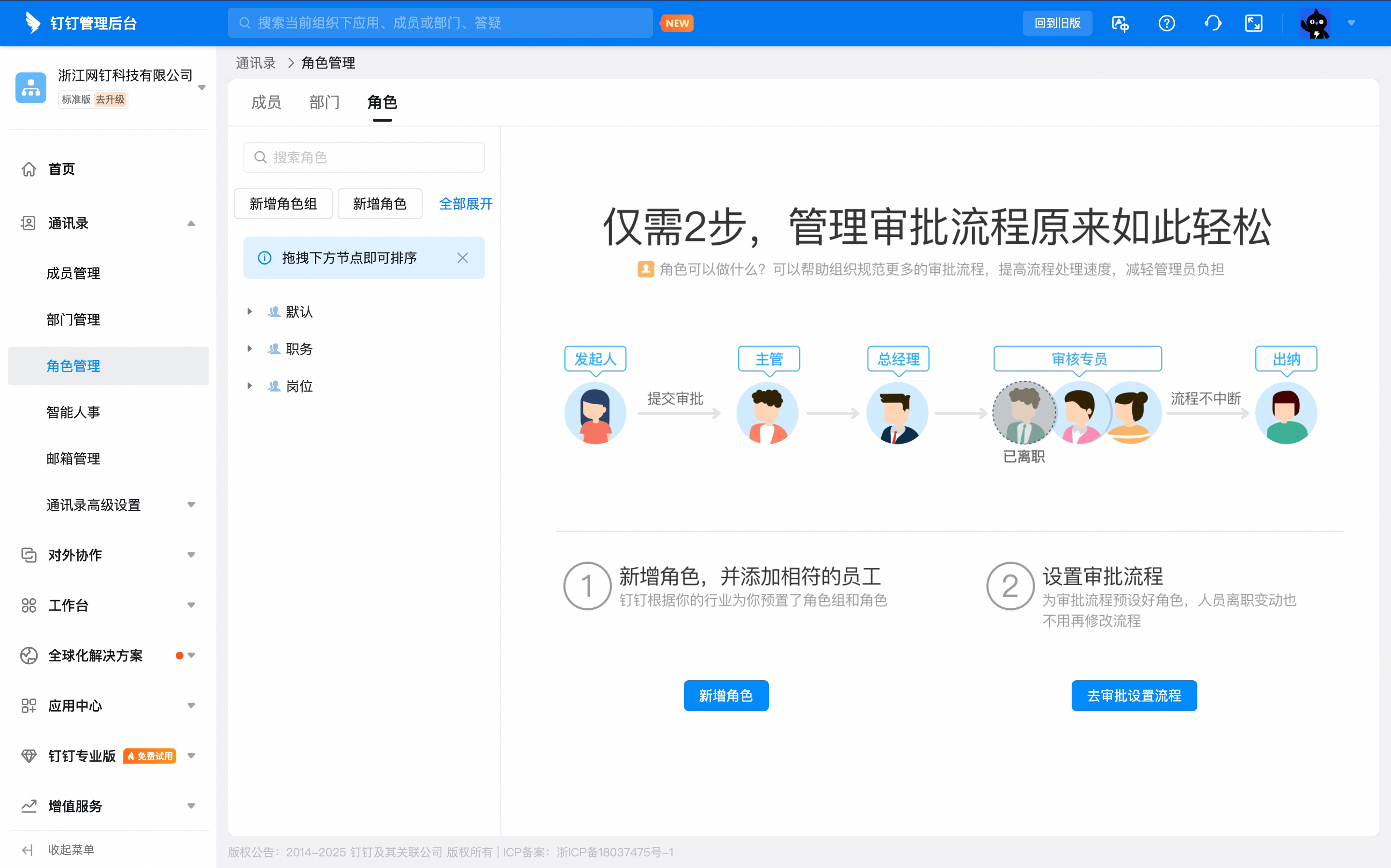Expand 通讯录高级设置 submenu
The width and height of the screenshot is (1391, 868).
click(191, 505)
